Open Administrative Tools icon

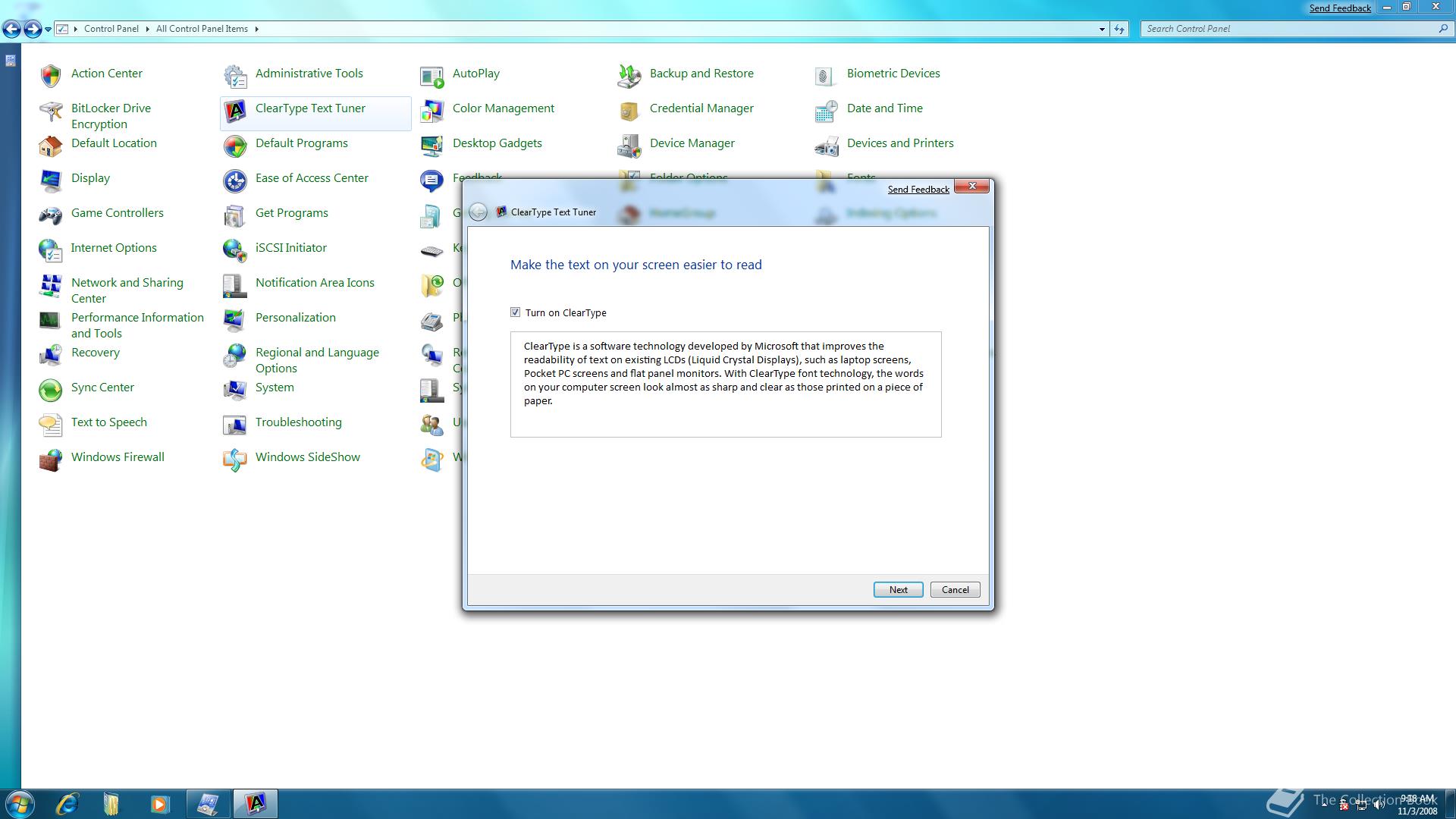pos(234,75)
